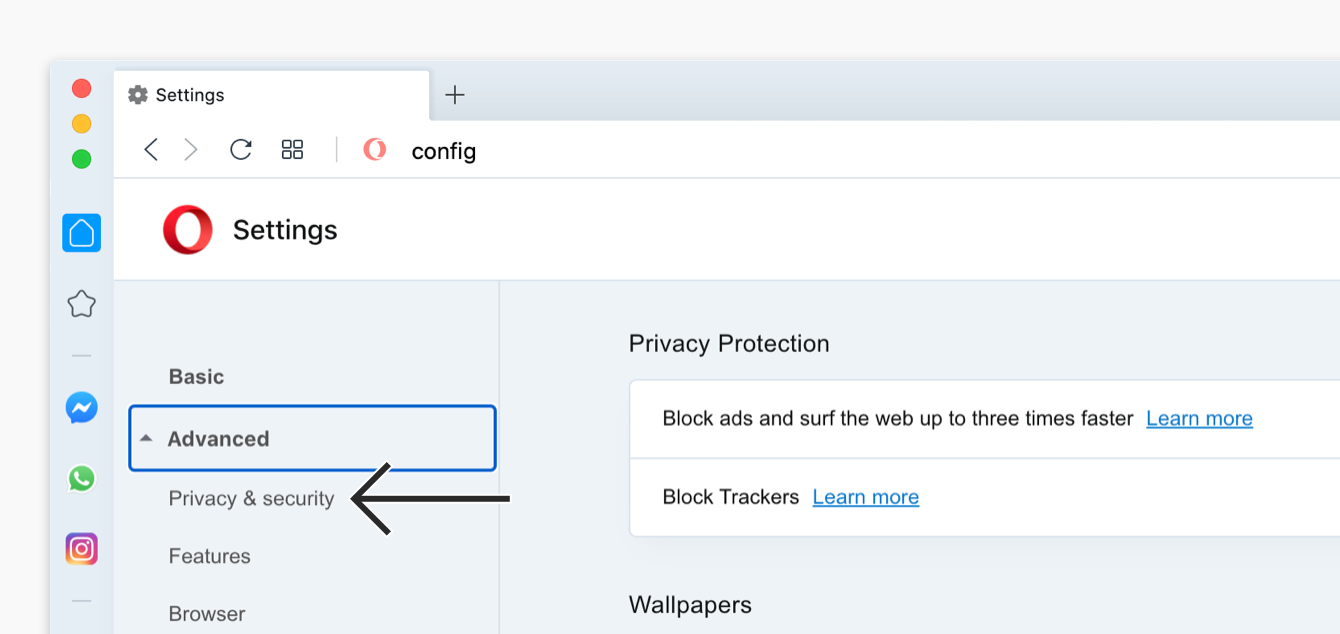Image resolution: width=1340 pixels, height=634 pixels.
Task: Launch Messenger from the sidebar
Action: coord(81,407)
